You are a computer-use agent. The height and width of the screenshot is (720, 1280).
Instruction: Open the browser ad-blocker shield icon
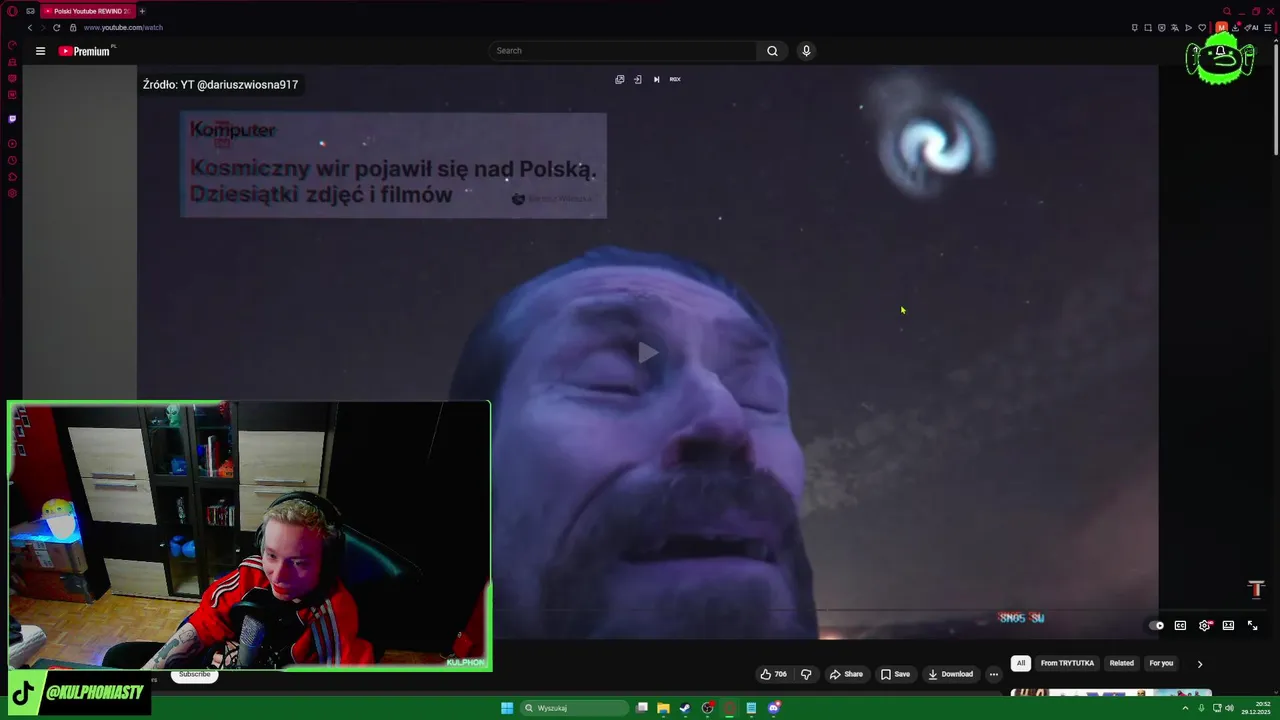coord(1161,28)
